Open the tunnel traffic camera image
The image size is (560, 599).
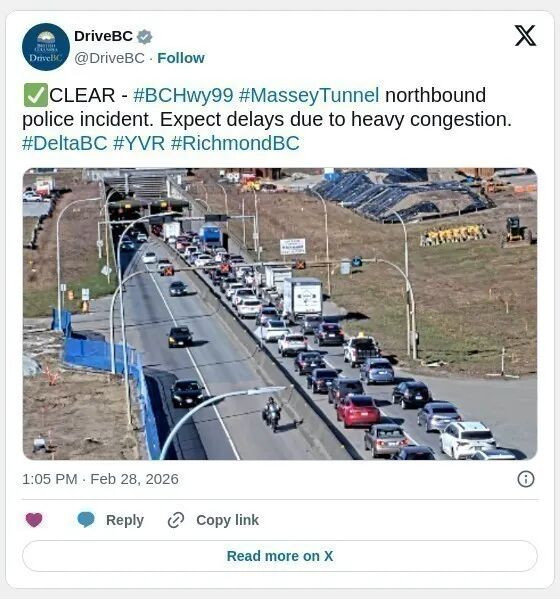(280, 314)
